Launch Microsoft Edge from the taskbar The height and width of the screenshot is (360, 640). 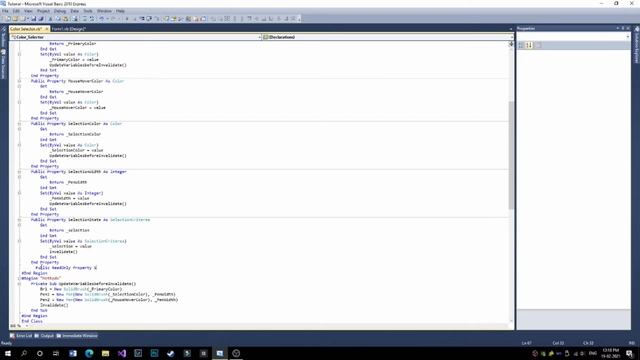[89, 353]
